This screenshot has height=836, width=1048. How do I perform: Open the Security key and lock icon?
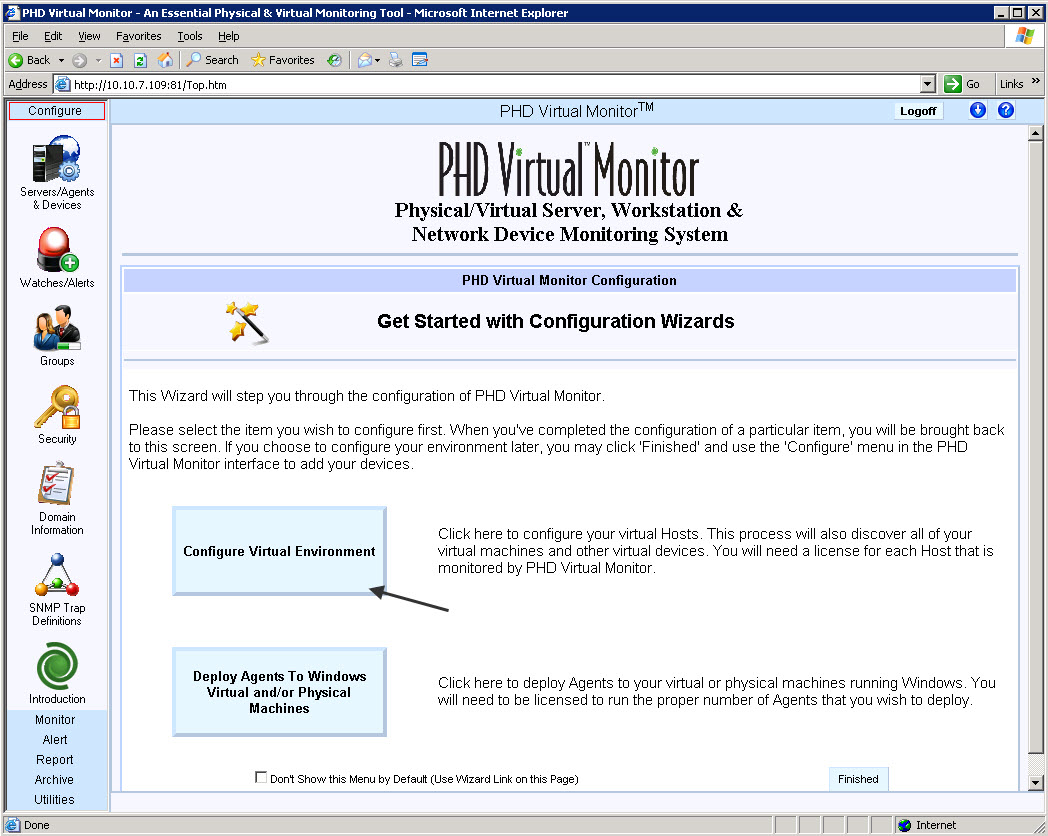tap(57, 406)
